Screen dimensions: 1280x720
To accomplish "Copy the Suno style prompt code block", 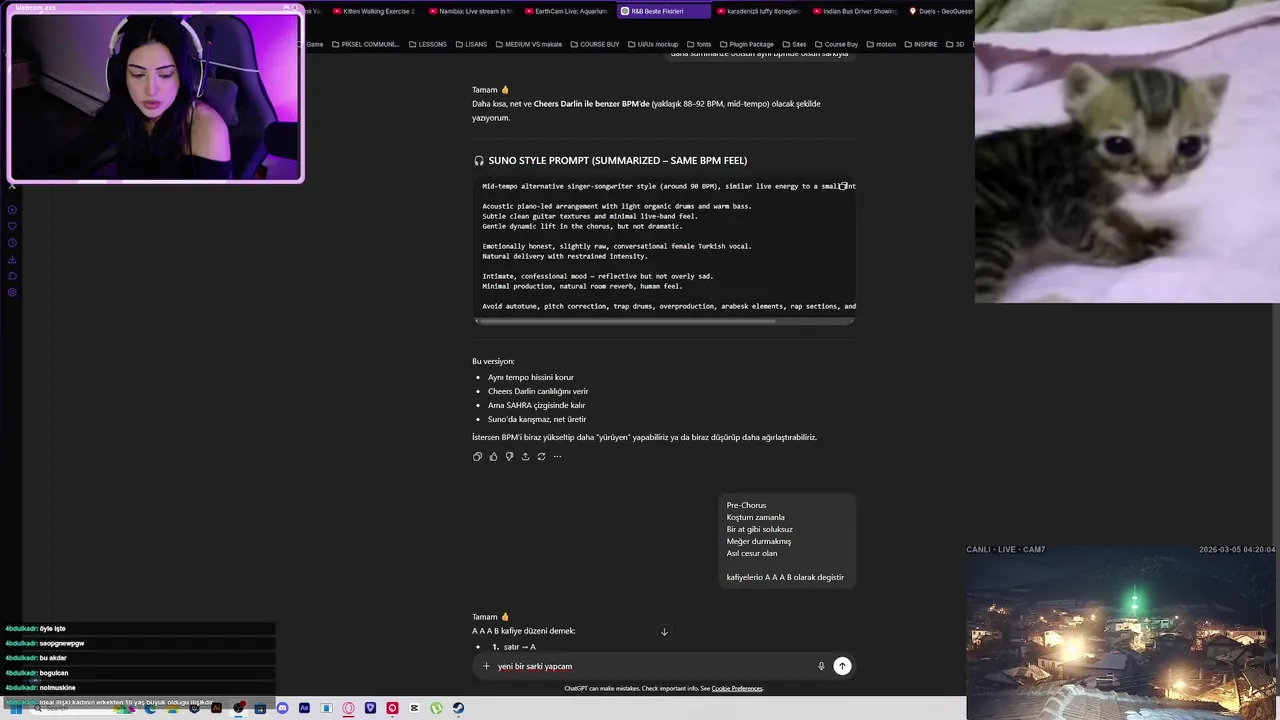I will click(843, 186).
